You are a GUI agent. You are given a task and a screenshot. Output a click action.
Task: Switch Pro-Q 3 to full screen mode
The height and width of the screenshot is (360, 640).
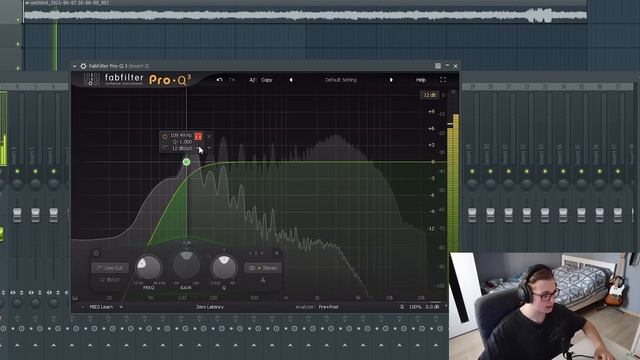pyautogui.click(x=443, y=80)
